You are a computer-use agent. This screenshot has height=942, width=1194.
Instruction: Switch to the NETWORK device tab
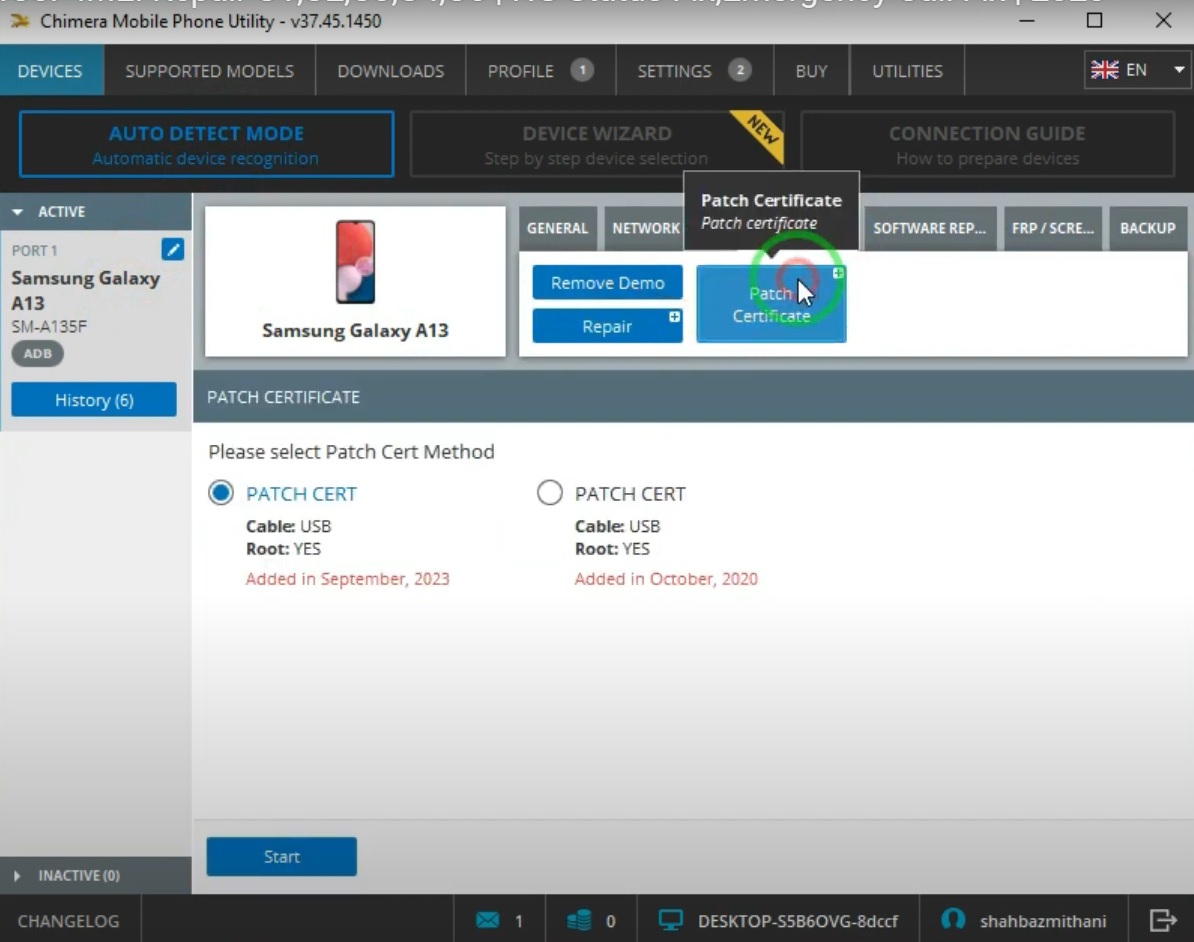[x=645, y=228]
